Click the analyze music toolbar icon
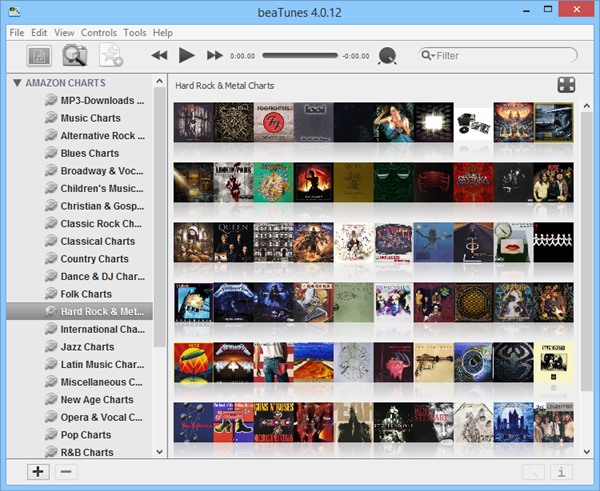600x491 pixels. [39, 56]
